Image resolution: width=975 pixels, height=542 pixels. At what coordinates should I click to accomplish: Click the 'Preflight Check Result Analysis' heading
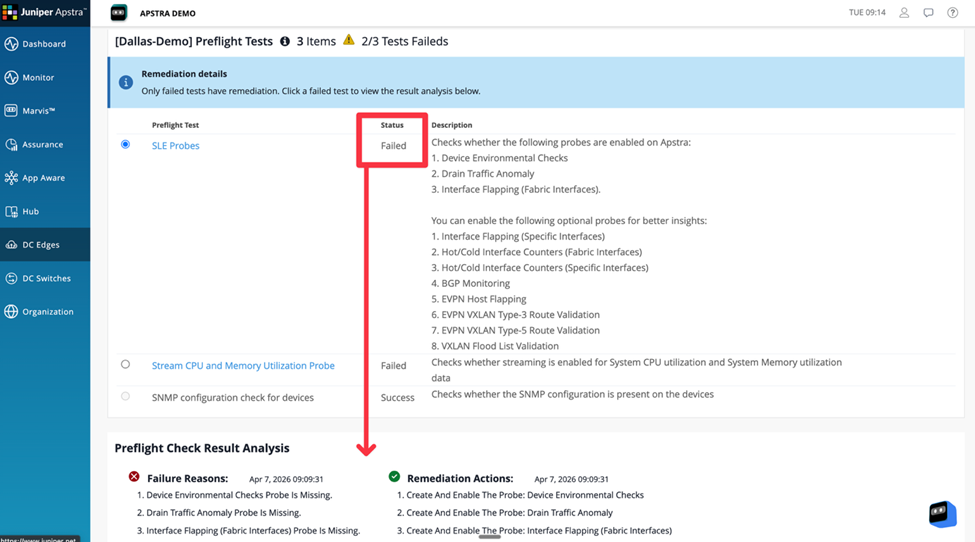(x=202, y=448)
